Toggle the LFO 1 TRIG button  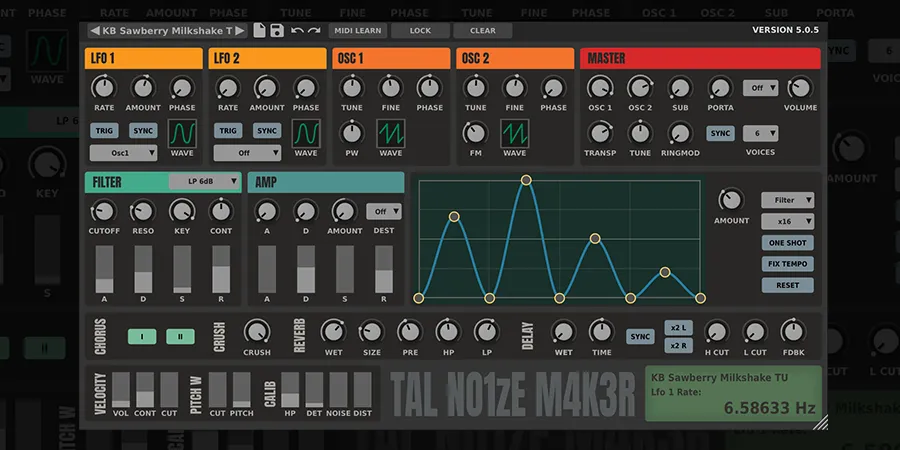click(104, 131)
